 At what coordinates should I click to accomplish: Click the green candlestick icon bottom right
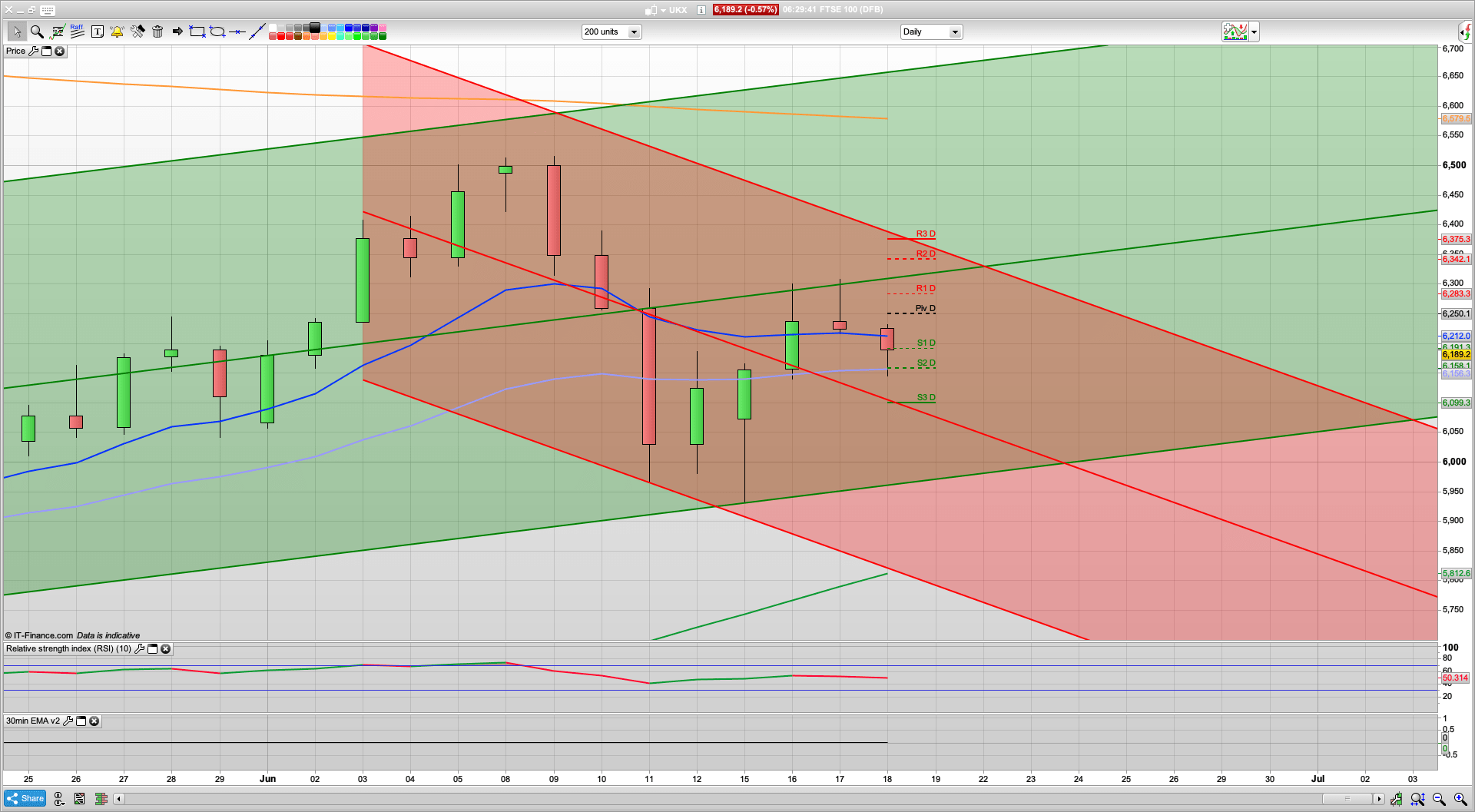(1396, 799)
